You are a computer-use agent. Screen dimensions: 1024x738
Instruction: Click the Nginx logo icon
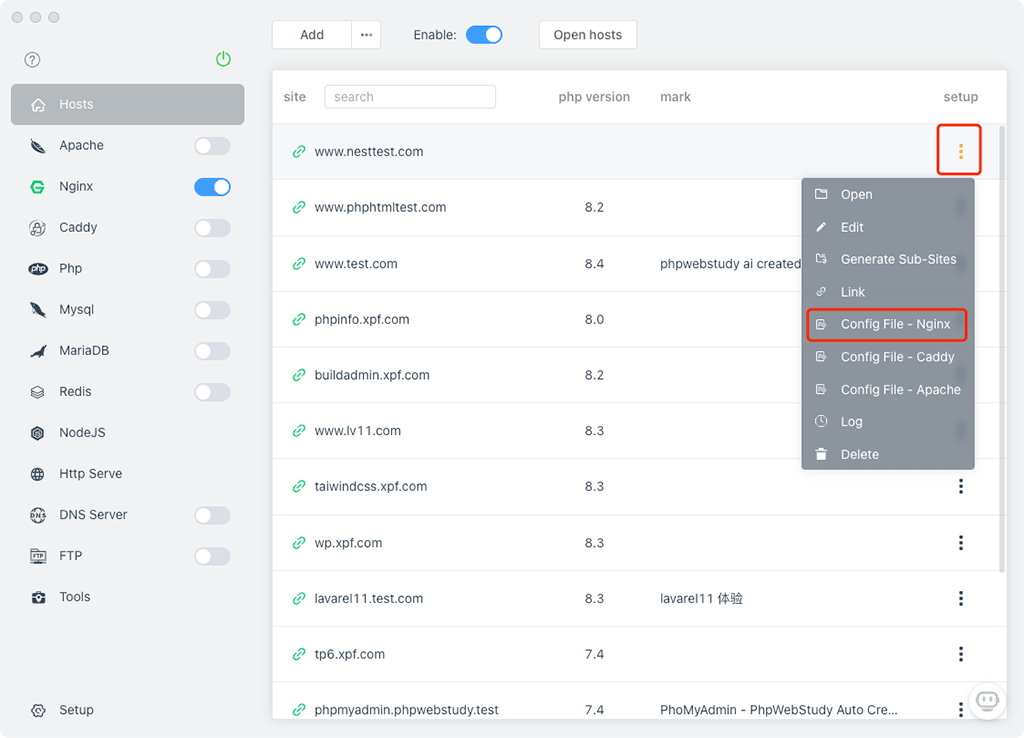[x=38, y=187]
